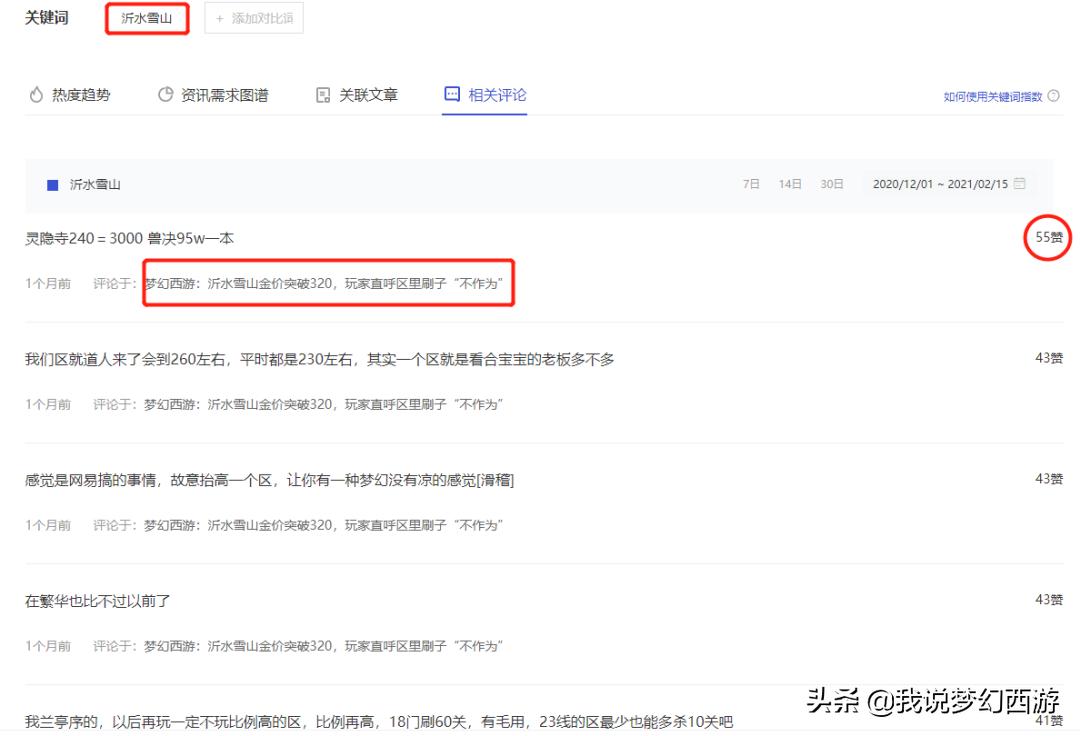This screenshot has width=1080, height=736.
Task: Expand the keyword comparison selector 添加对比词
Action: (254, 17)
